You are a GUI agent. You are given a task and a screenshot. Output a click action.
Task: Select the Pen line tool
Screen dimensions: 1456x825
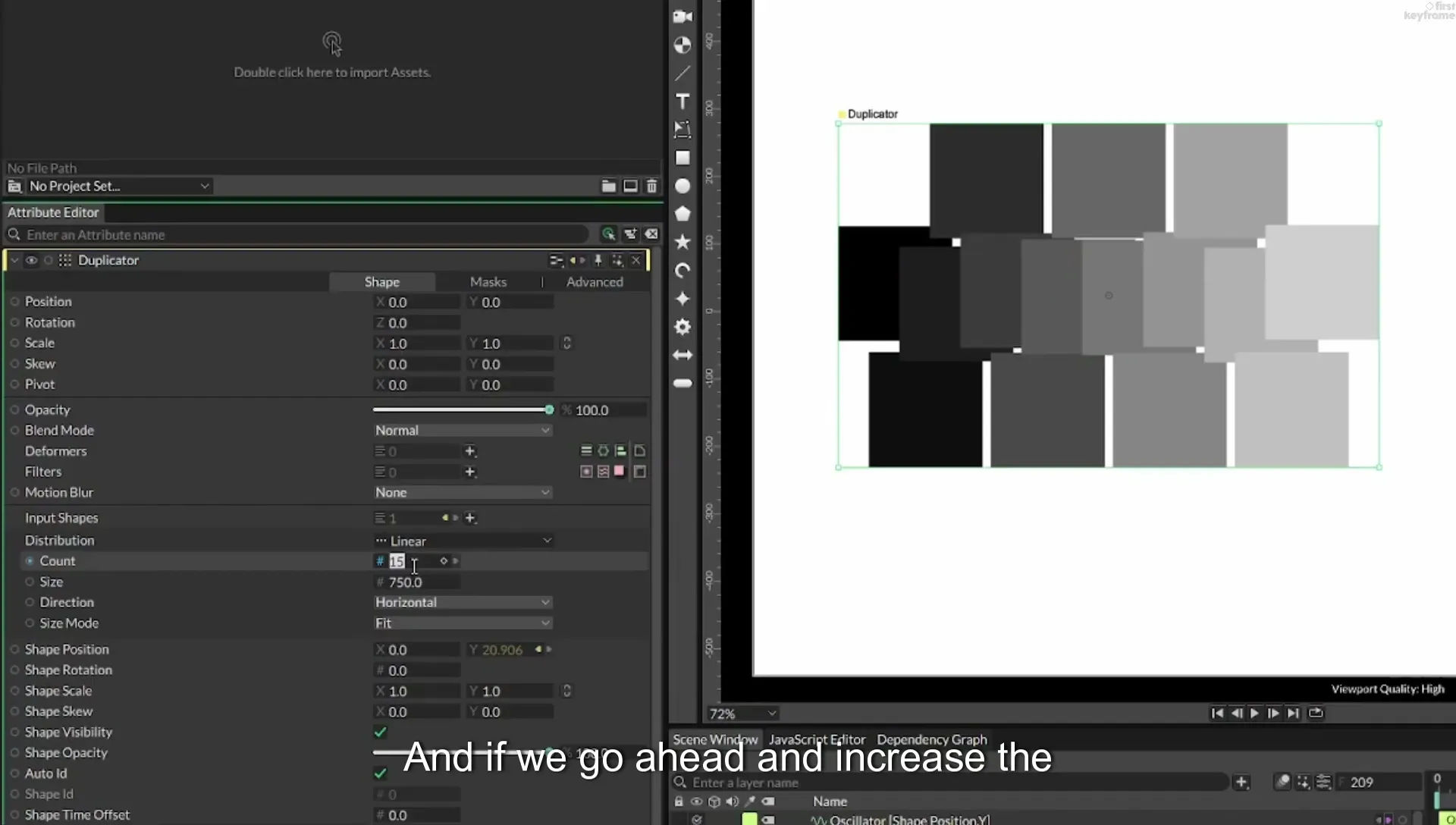pos(682,74)
